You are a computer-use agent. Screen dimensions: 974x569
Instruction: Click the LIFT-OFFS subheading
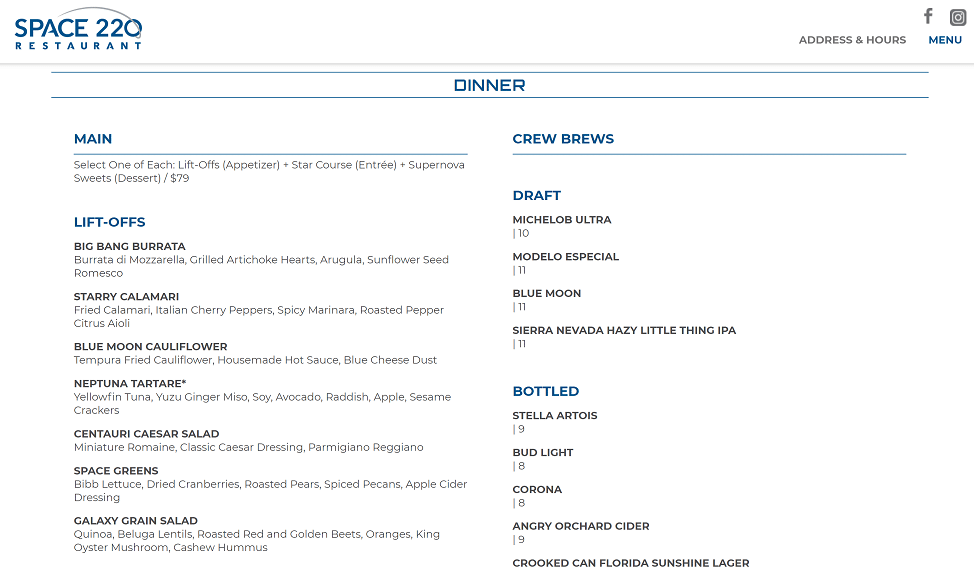[110, 222]
